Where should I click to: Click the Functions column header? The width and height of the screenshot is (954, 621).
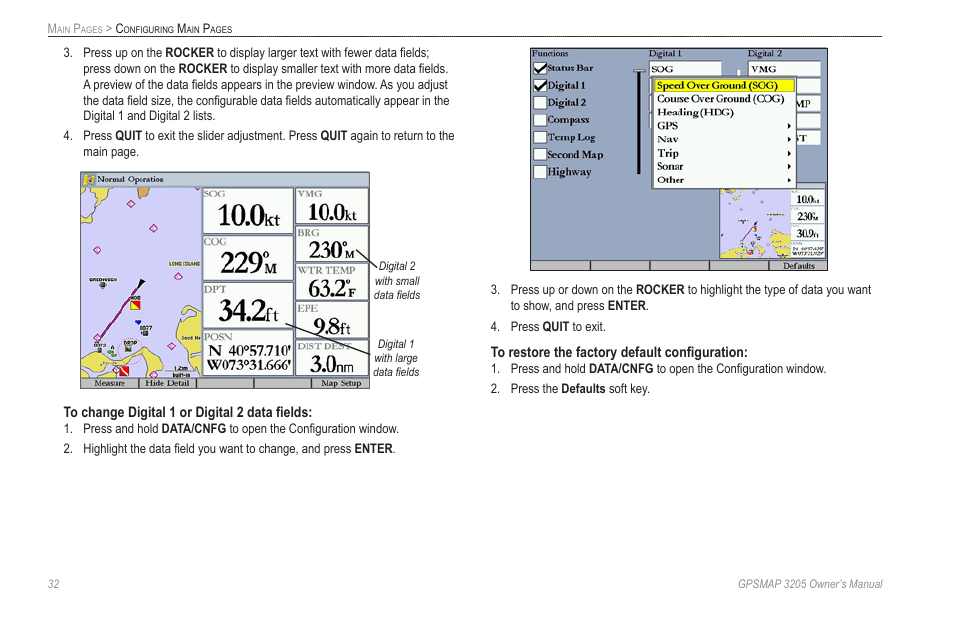click(x=550, y=54)
